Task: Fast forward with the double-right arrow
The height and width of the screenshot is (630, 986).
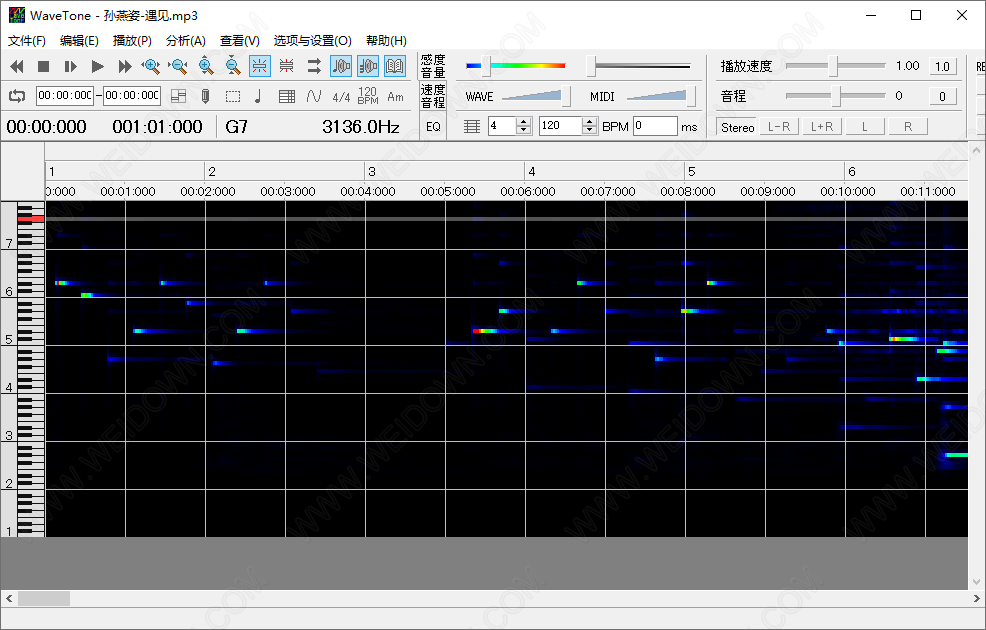Action: click(125, 66)
